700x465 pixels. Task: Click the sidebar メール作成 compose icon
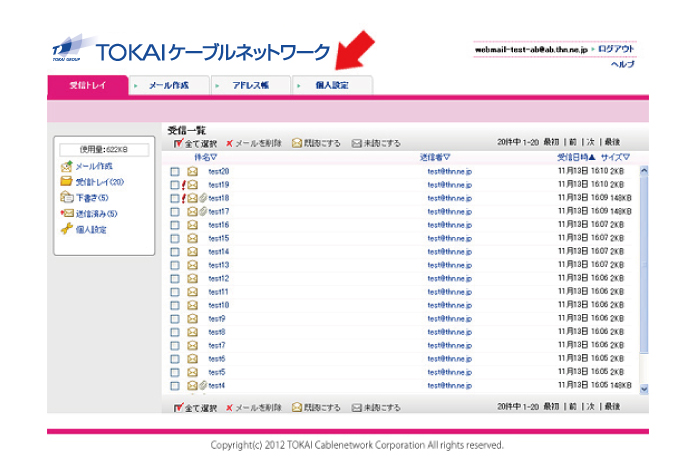pos(67,166)
